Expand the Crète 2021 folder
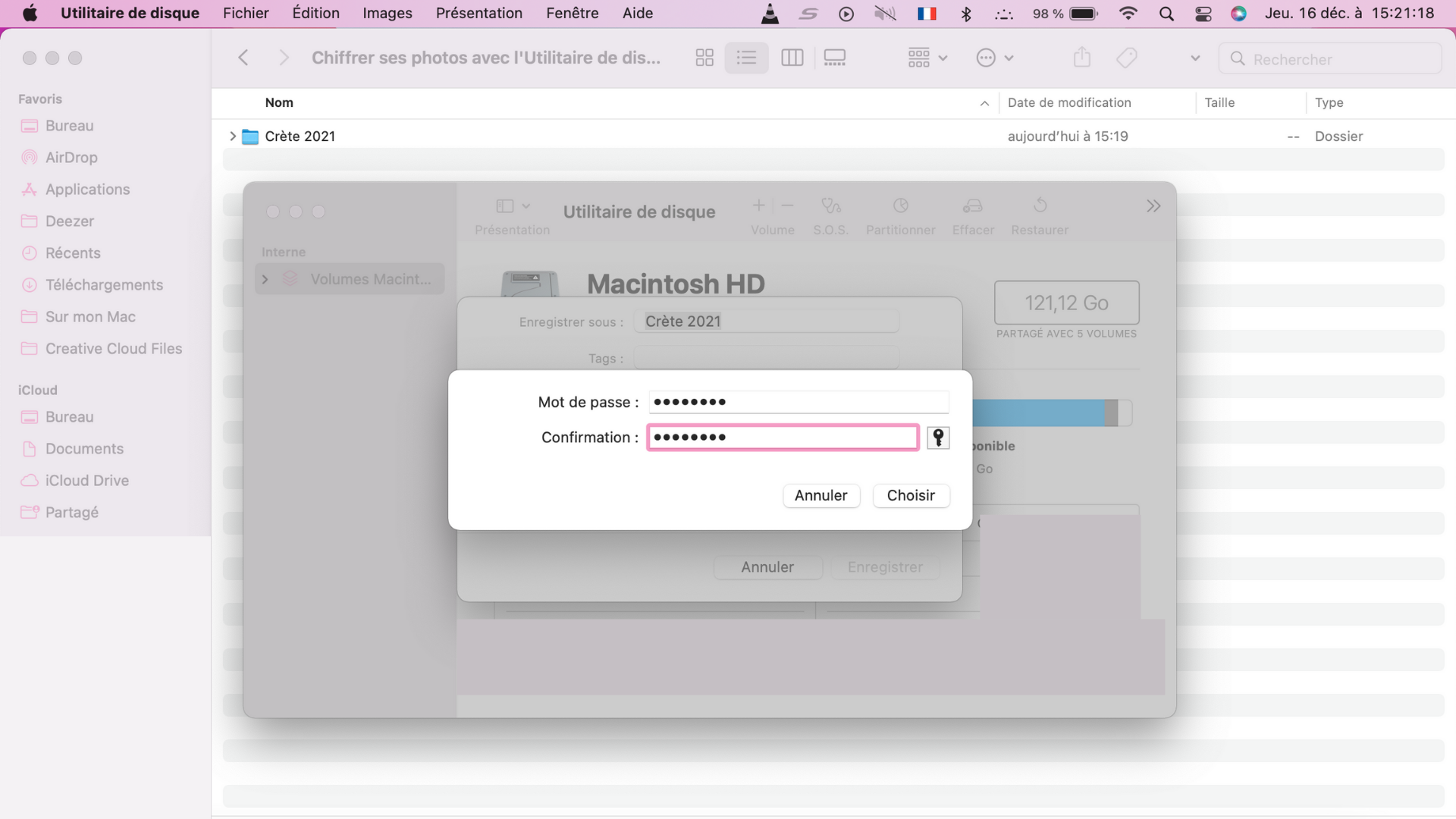The width and height of the screenshot is (1456, 819). (x=233, y=136)
